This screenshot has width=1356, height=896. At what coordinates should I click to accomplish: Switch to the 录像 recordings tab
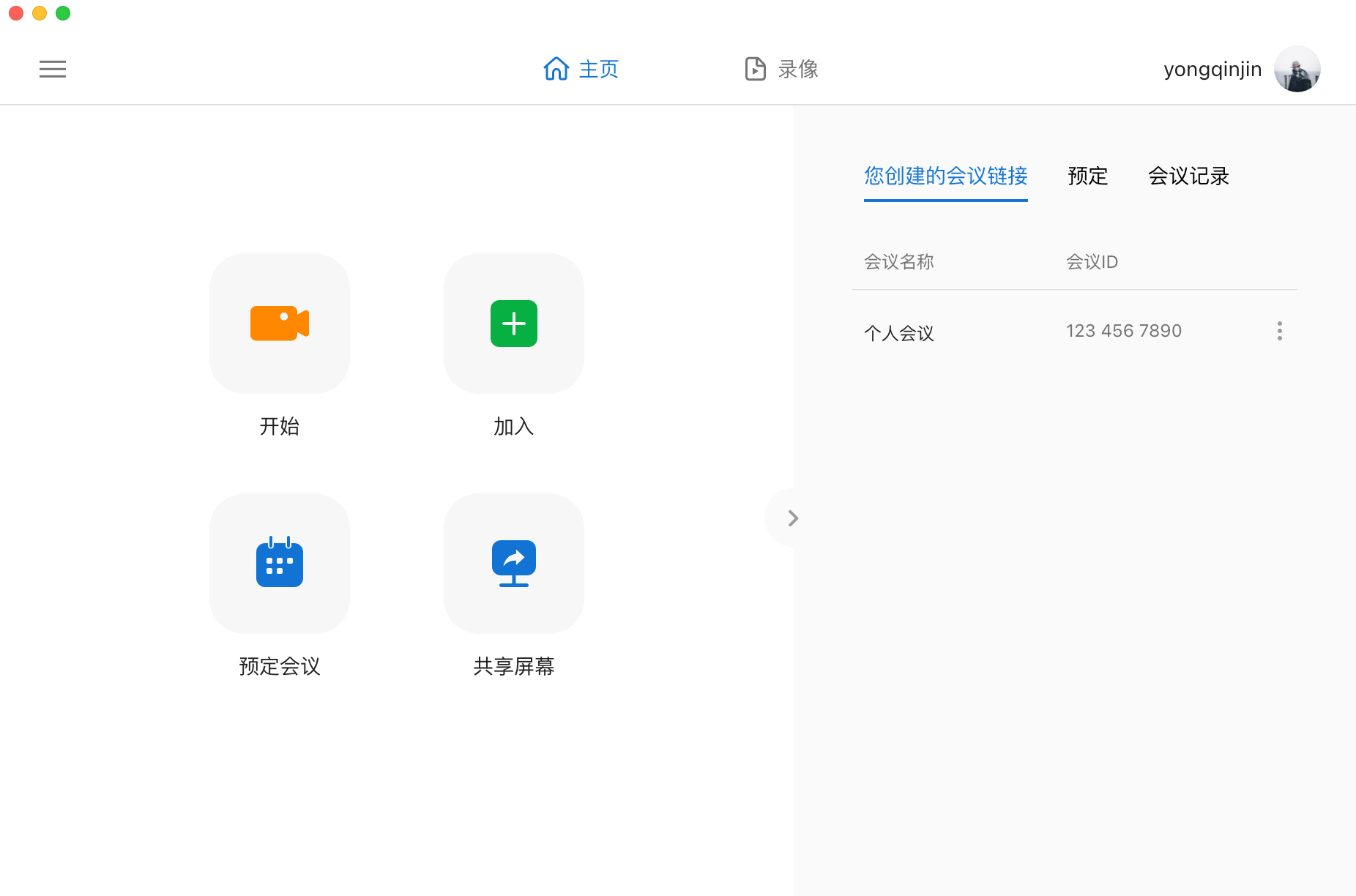coord(781,69)
